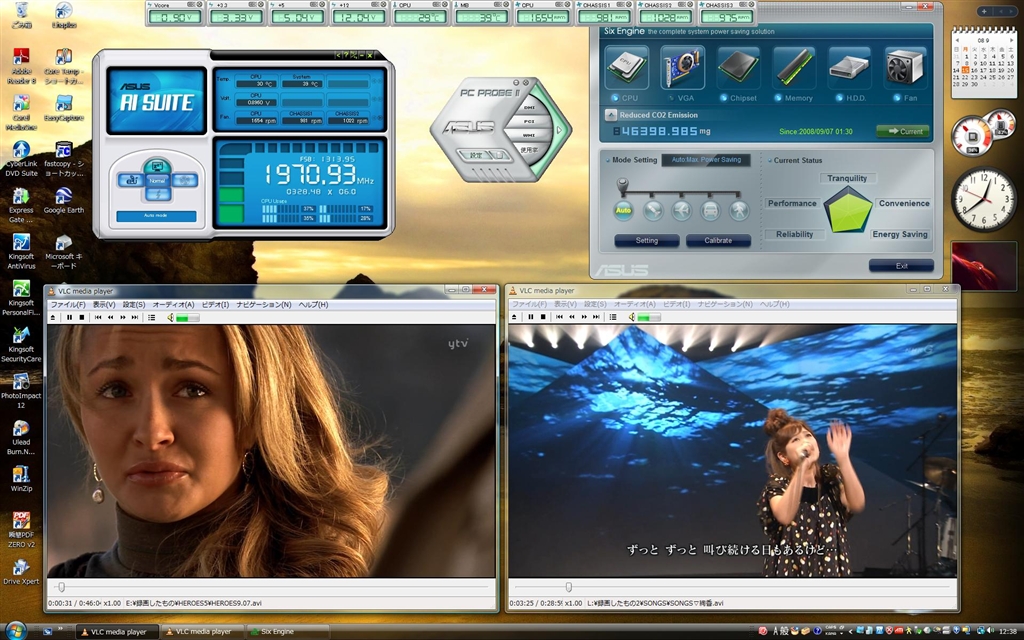Click the EPU icon in AI Suite pad

(x=130, y=180)
